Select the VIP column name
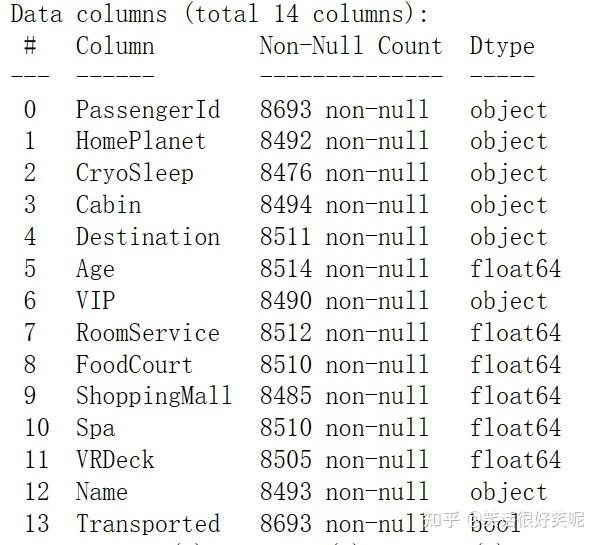This screenshot has height=545, width=600. click(95, 302)
